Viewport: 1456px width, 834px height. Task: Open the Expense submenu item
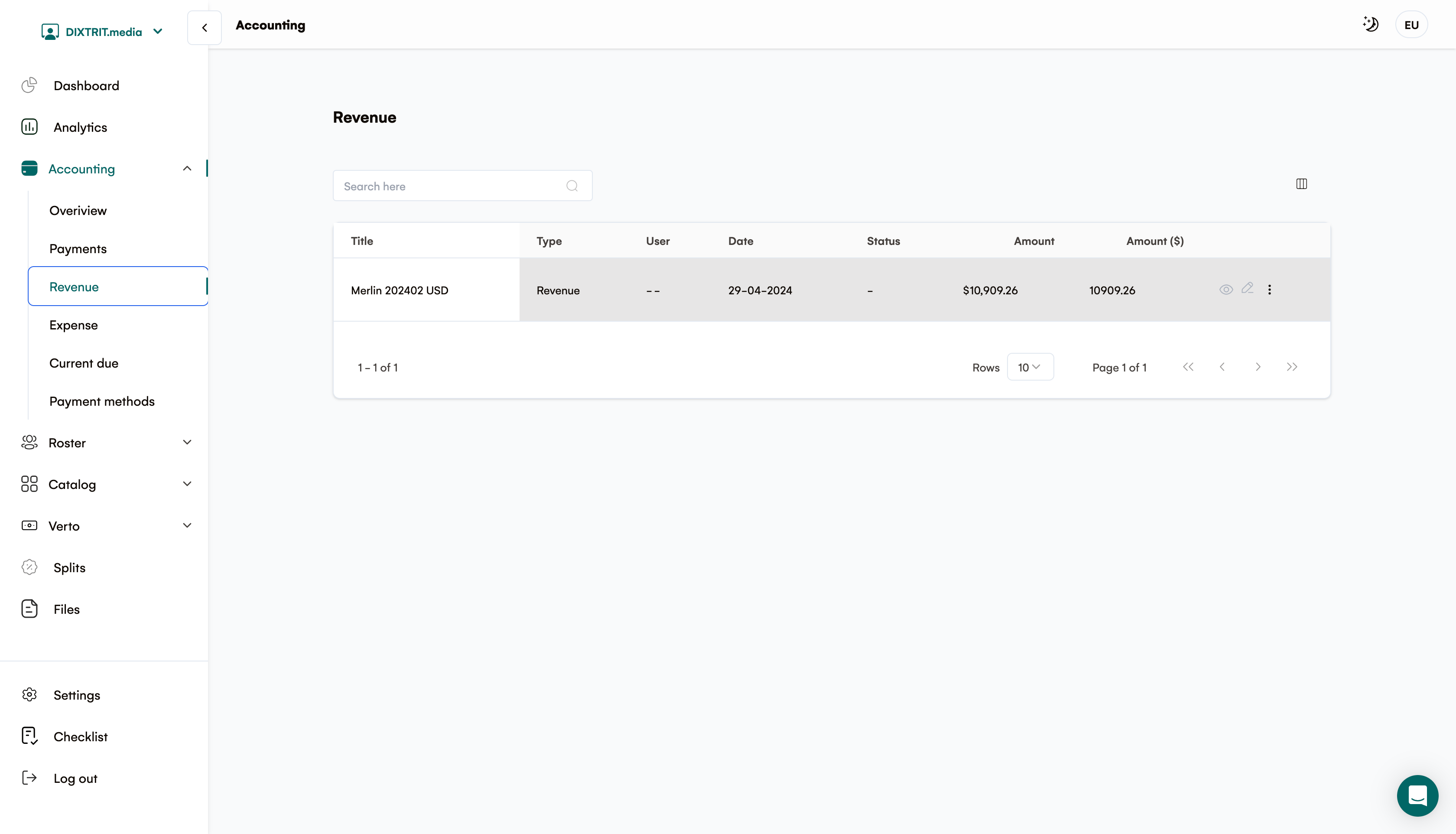point(73,325)
